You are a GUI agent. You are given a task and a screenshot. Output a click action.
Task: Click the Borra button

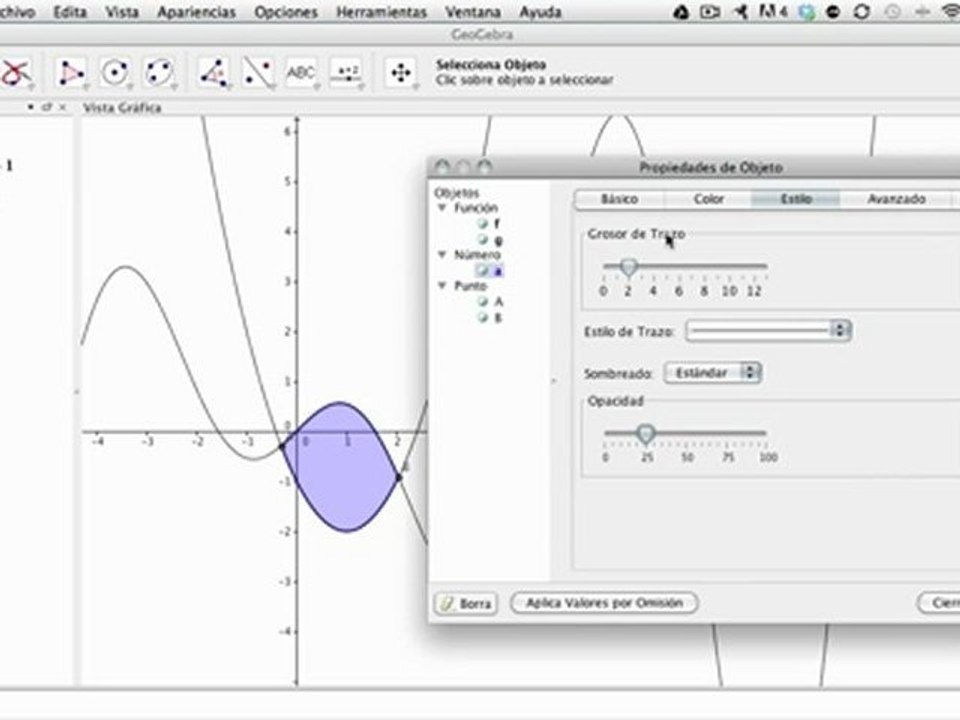[466, 604]
